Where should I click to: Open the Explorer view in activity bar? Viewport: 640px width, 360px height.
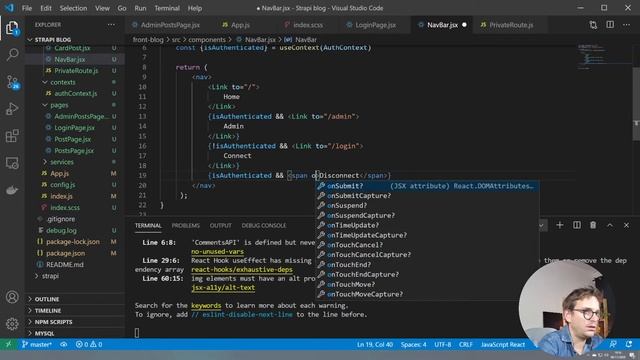coord(12,28)
